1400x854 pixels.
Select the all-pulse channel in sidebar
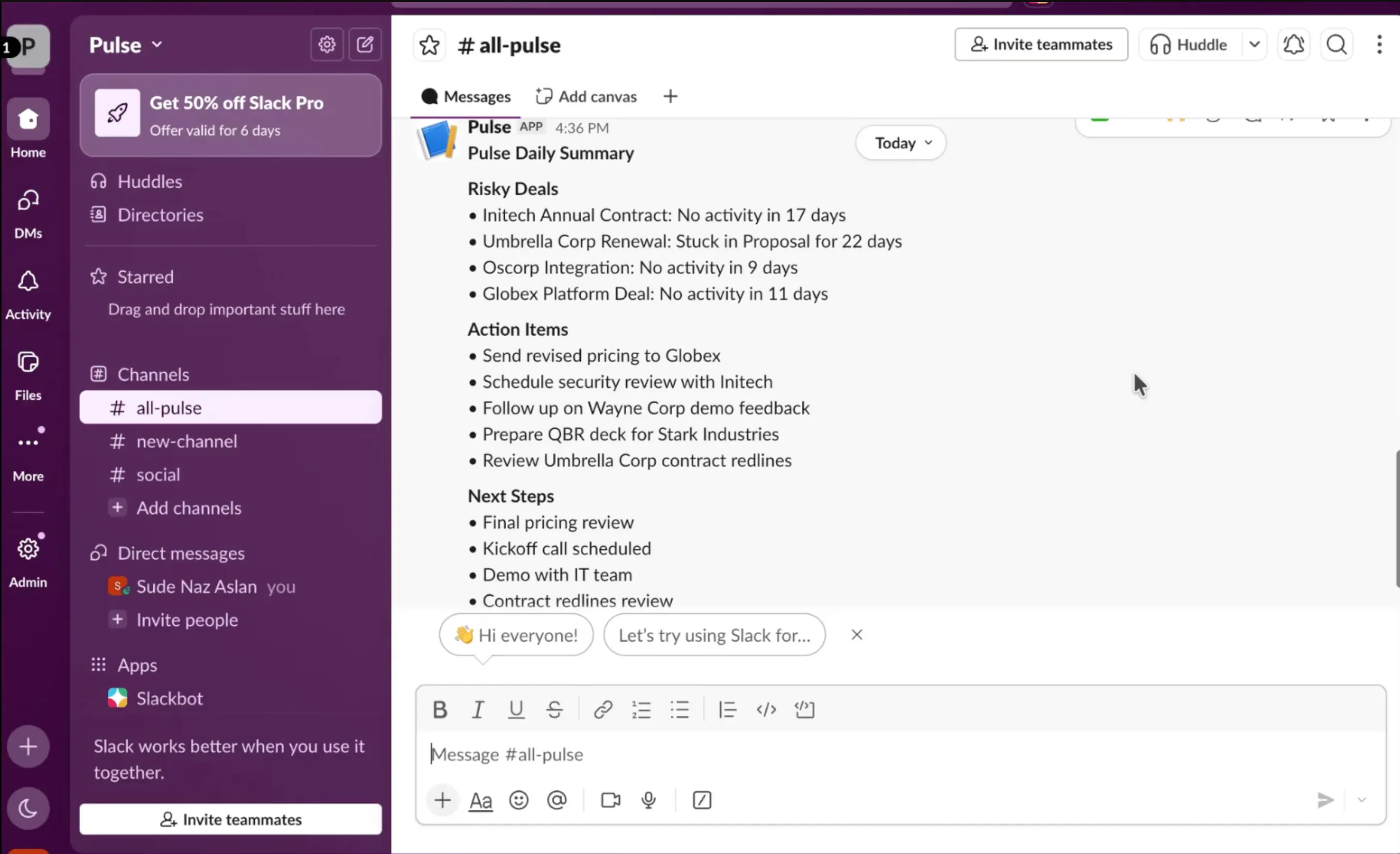(231, 407)
